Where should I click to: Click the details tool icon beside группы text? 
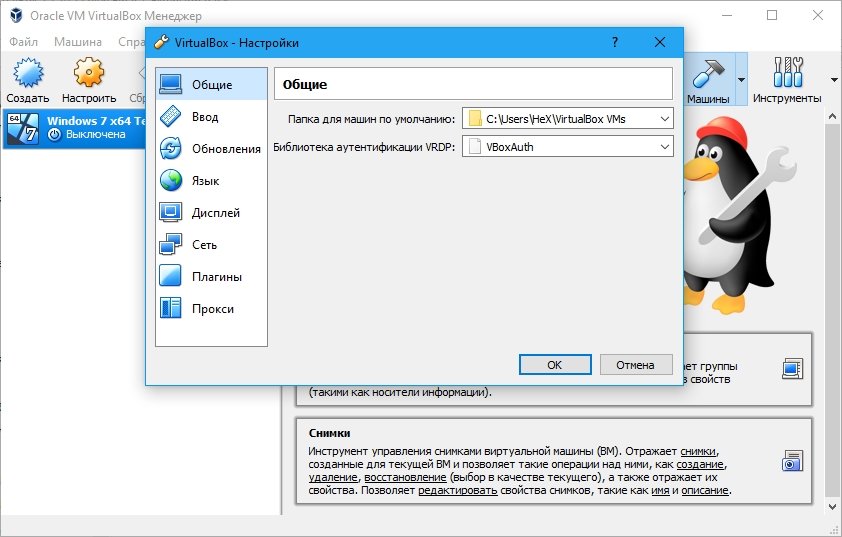[x=793, y=368]
